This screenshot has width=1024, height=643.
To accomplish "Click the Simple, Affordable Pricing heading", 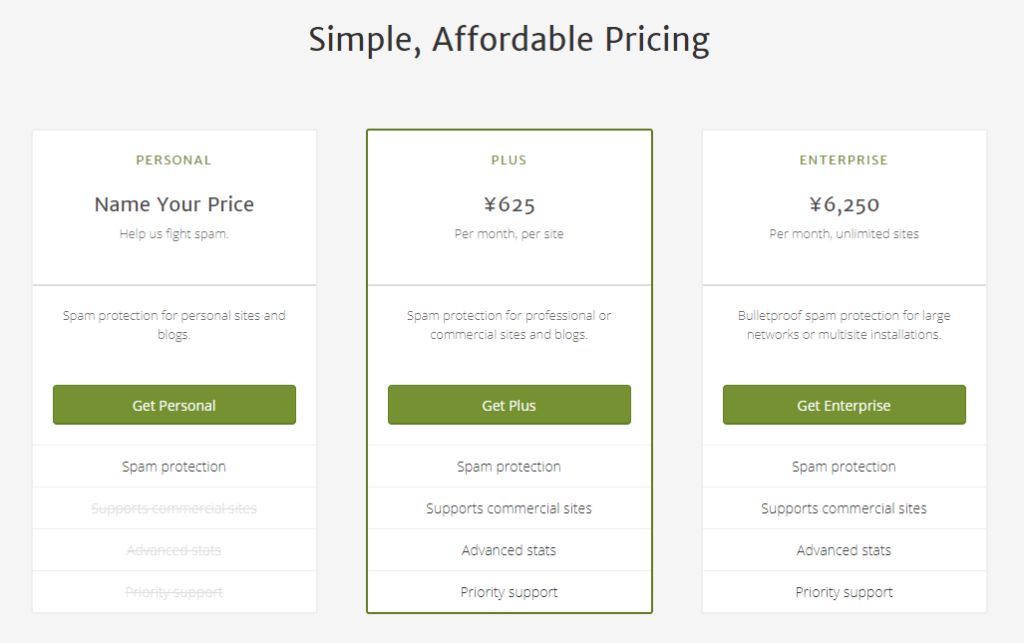I will (509, 39).
